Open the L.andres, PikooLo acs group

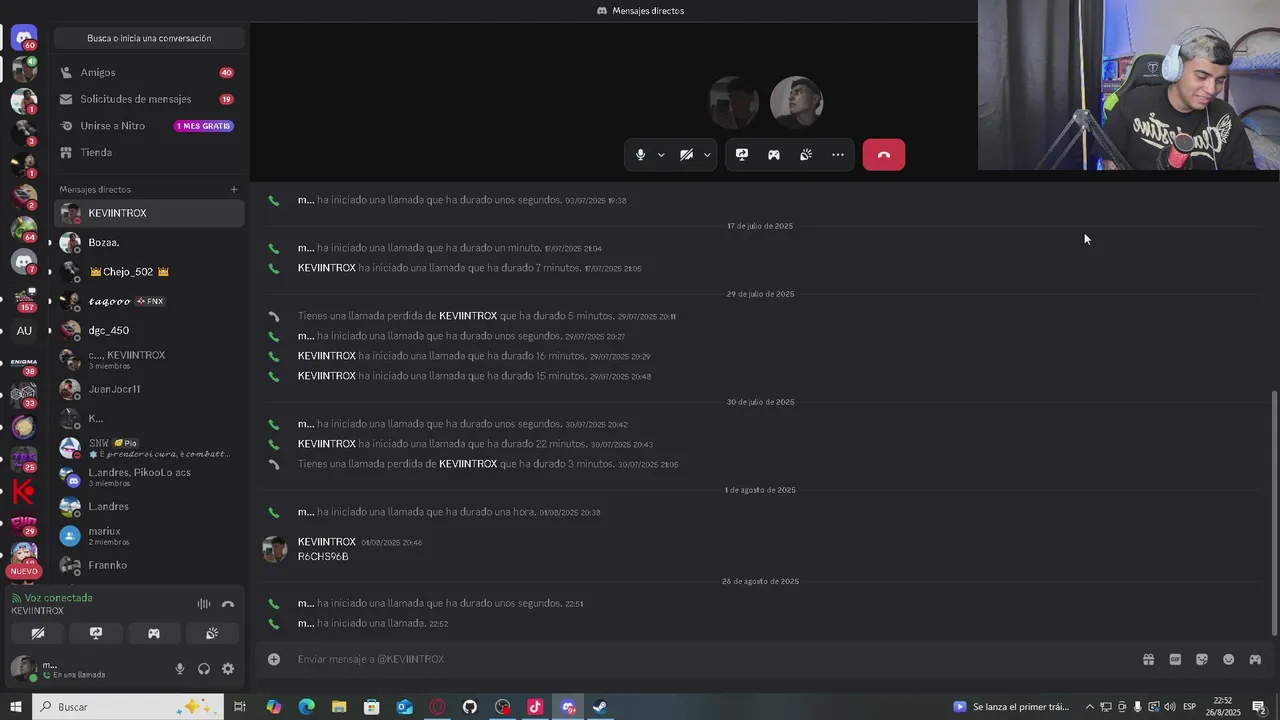pos(149,477)
